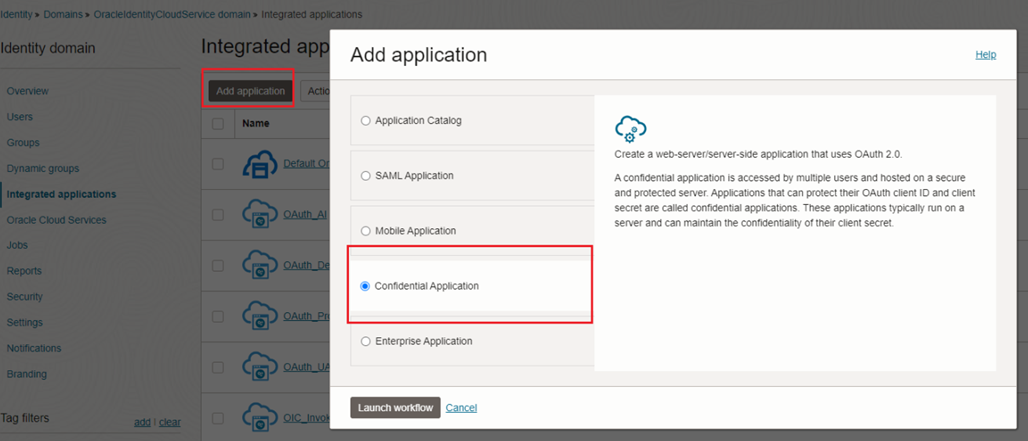Open Branding in the sidebar
Image resolution: width=1028 pixels, height=441 pixels.
coord(27,374)
